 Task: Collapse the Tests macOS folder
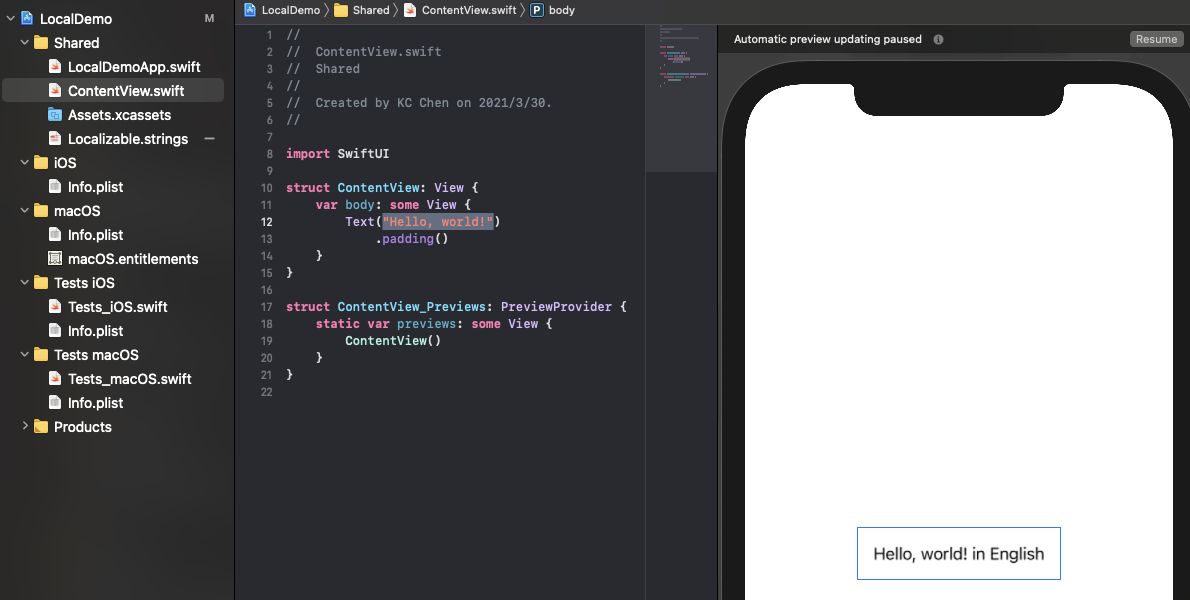(24, 355)
